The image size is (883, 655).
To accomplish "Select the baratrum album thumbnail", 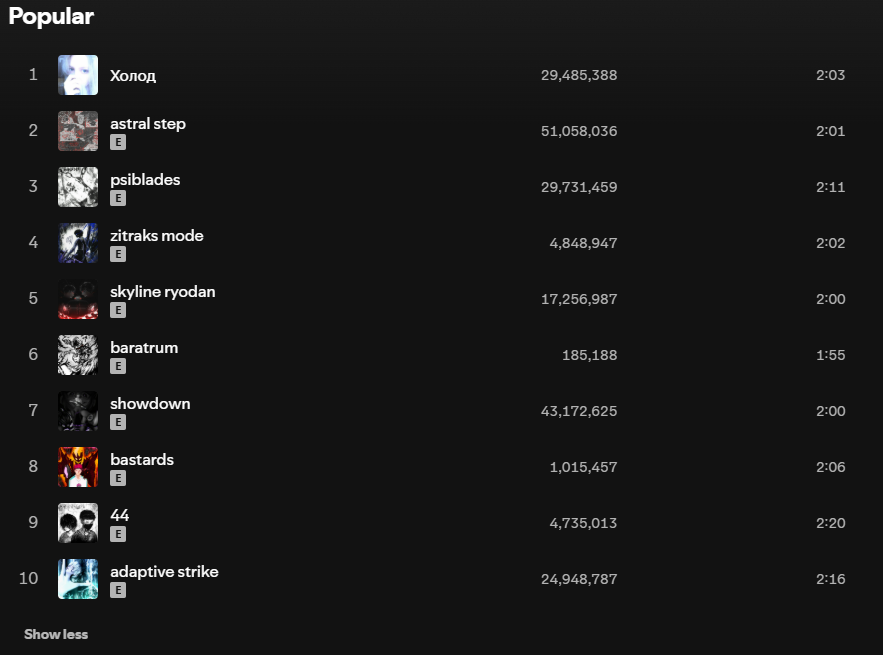I will click(78, 355).
